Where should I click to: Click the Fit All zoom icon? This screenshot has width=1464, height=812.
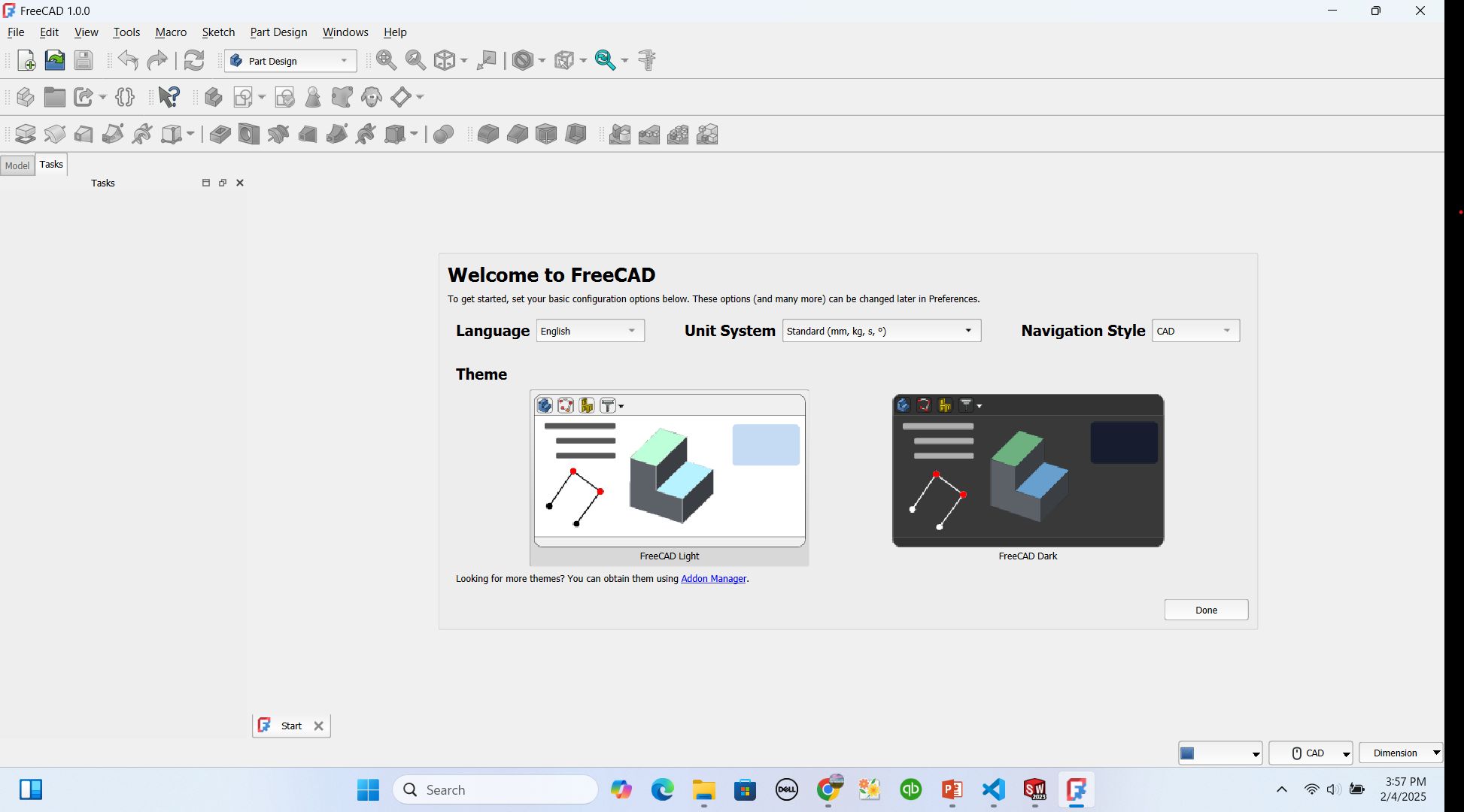[387, 60]
